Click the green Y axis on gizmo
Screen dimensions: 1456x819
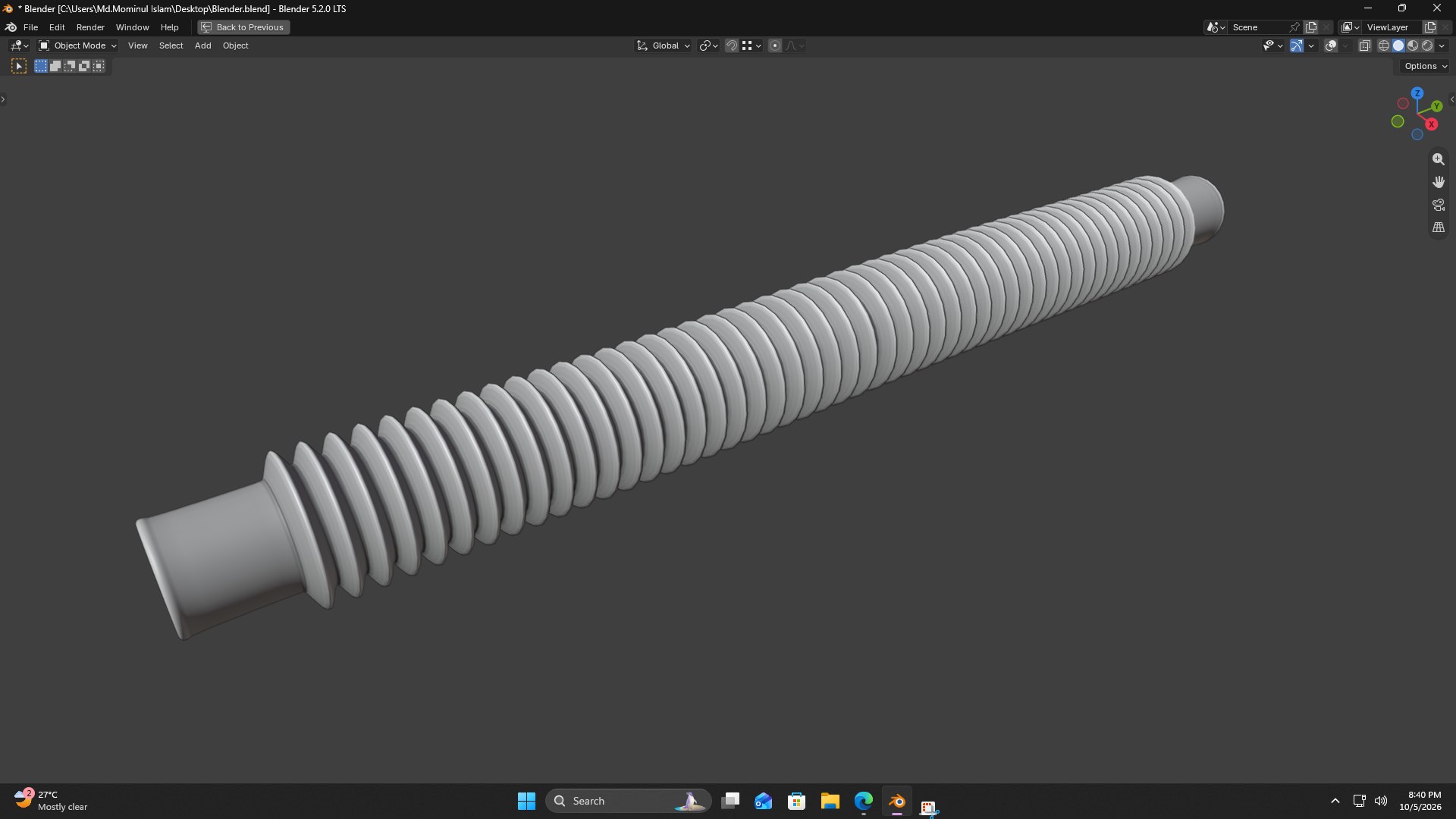tap(1436, 106)
